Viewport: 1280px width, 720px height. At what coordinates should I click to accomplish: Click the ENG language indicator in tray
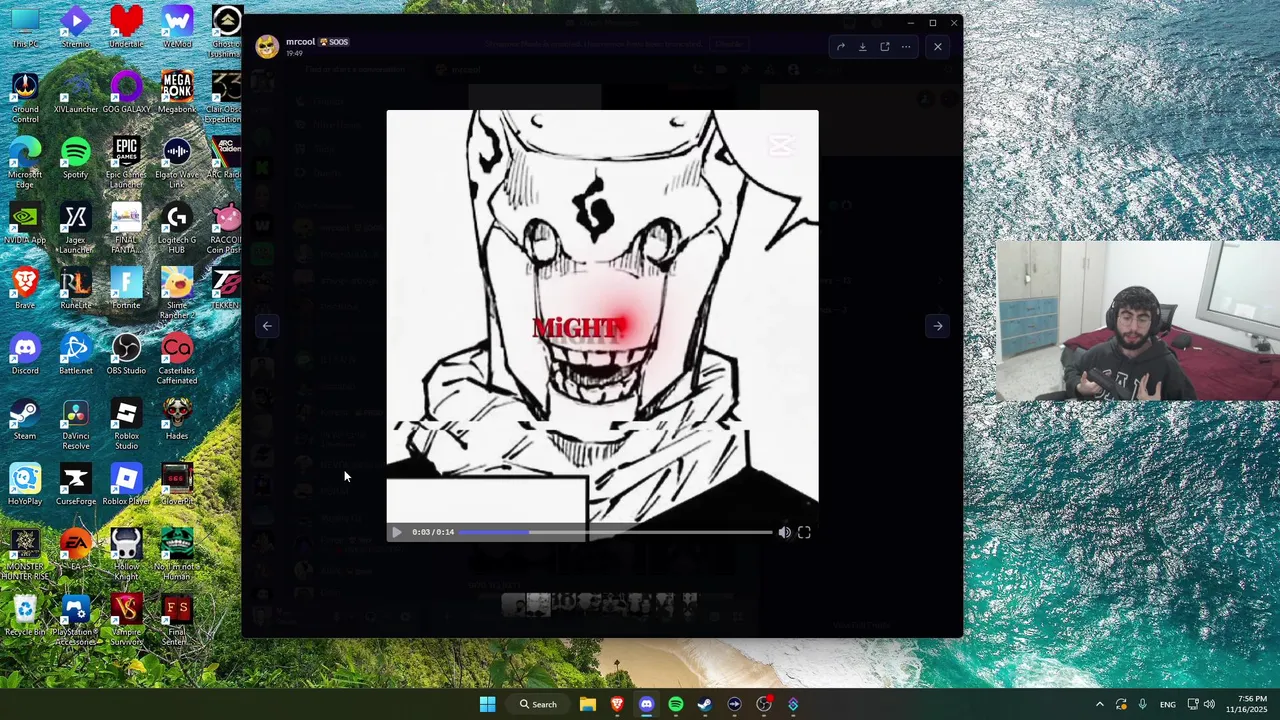[1167, 704]
